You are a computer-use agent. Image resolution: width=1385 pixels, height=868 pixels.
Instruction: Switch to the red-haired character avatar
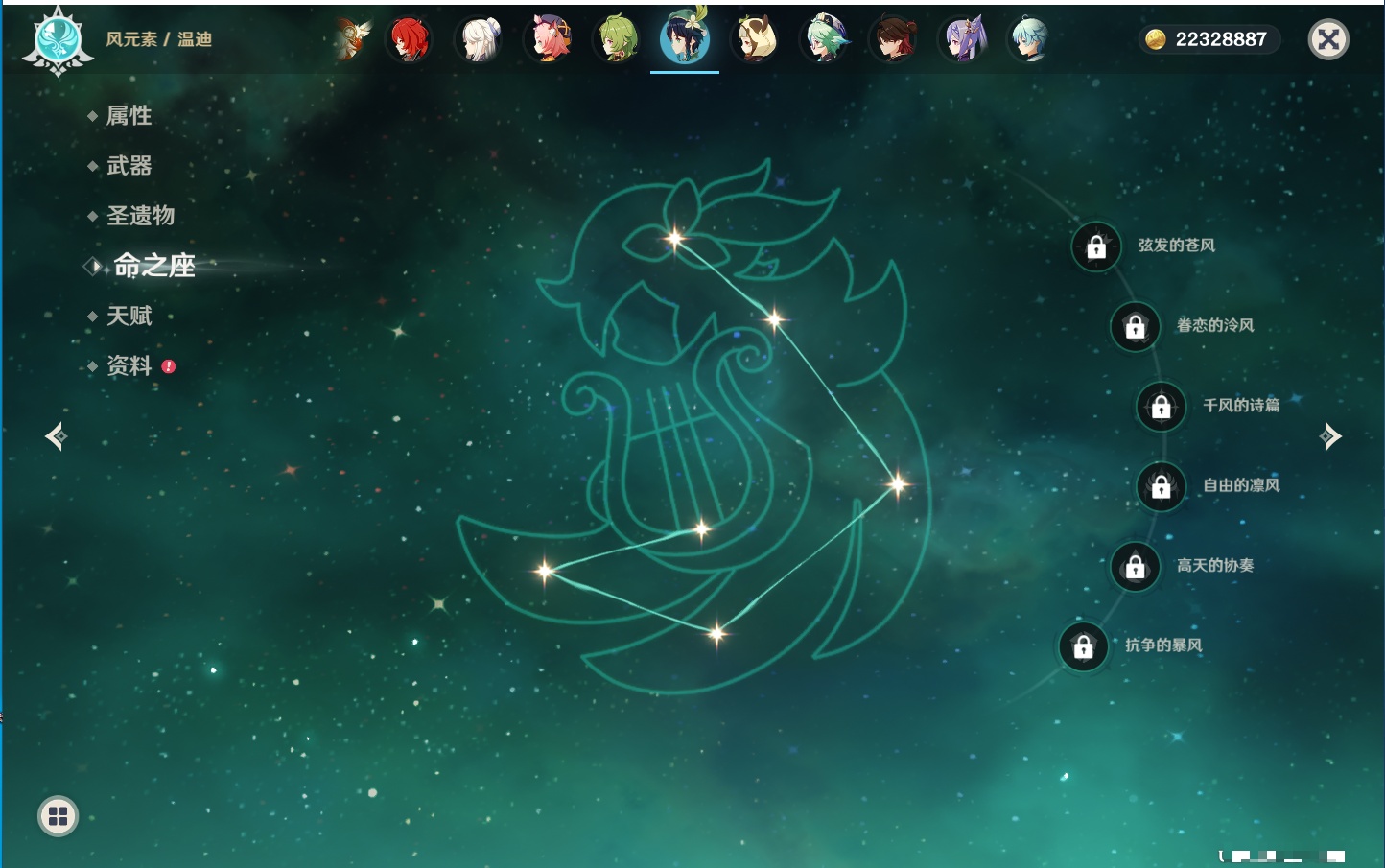409,40
